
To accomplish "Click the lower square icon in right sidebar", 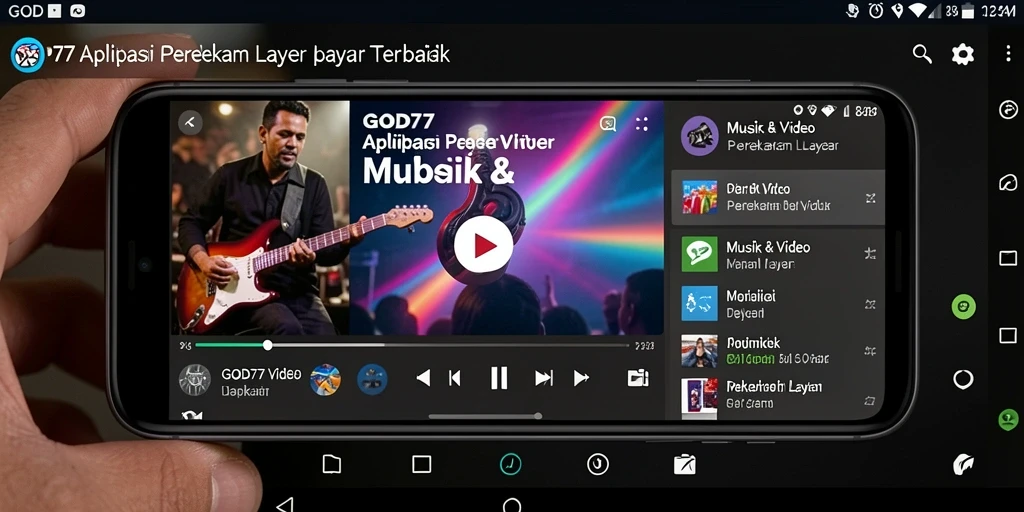I will [x=1008, y=336].
